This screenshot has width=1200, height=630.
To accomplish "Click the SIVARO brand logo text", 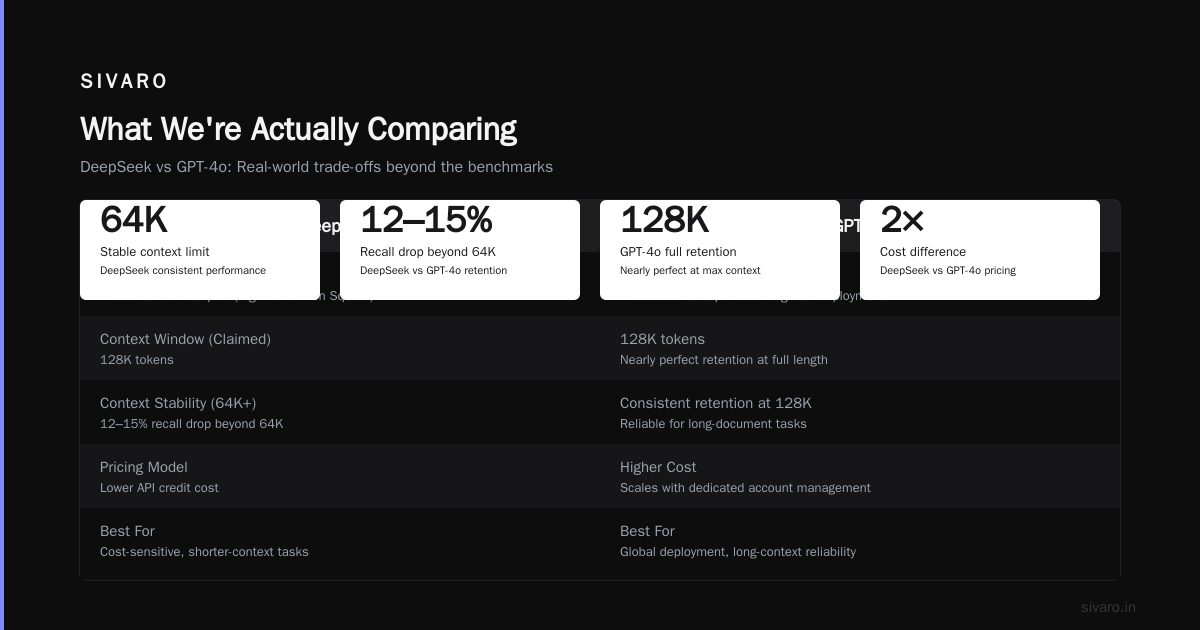I will click(x=124, y=82).
